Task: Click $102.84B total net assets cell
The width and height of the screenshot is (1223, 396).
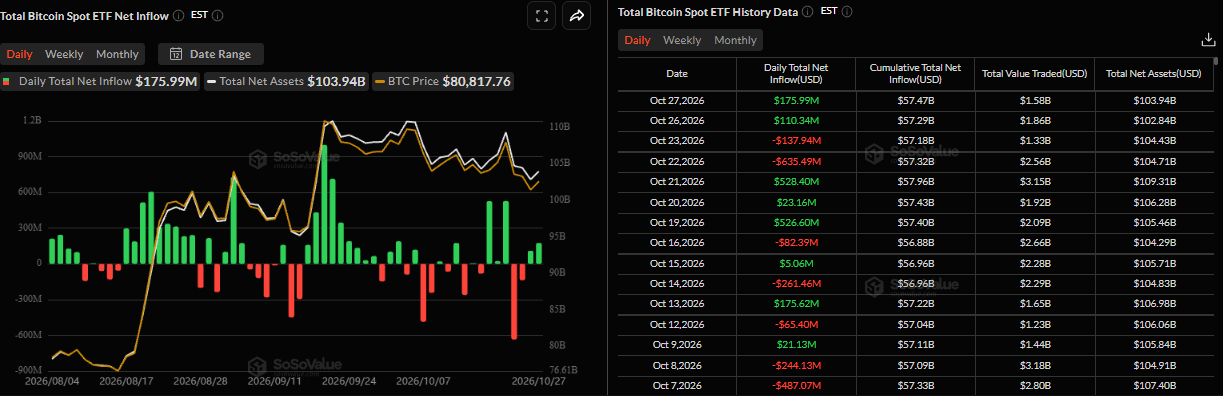Action: [x=1154, y=120]
